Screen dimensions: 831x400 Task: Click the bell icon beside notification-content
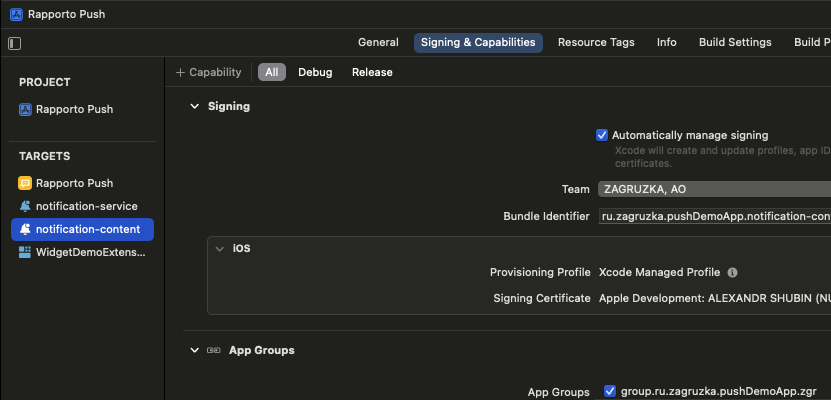[25, 229]
